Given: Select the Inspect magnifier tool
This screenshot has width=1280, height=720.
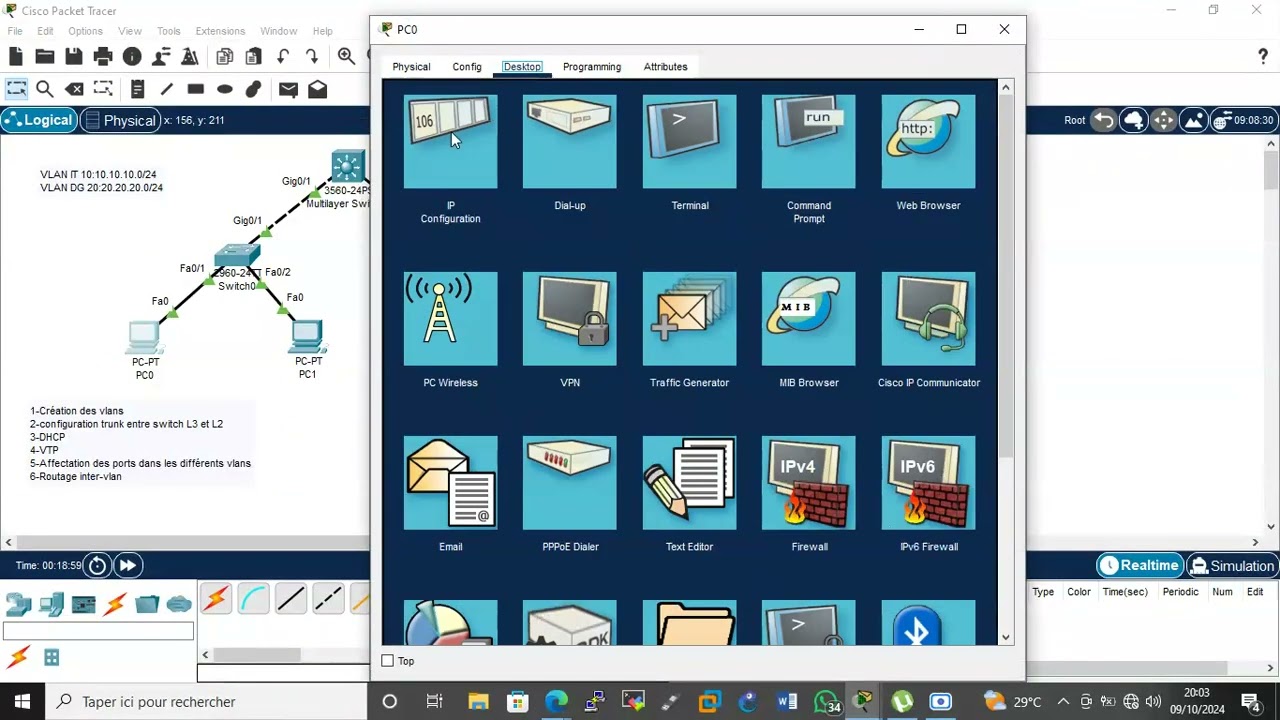Looking at the screenshot, I should (45, 89).
